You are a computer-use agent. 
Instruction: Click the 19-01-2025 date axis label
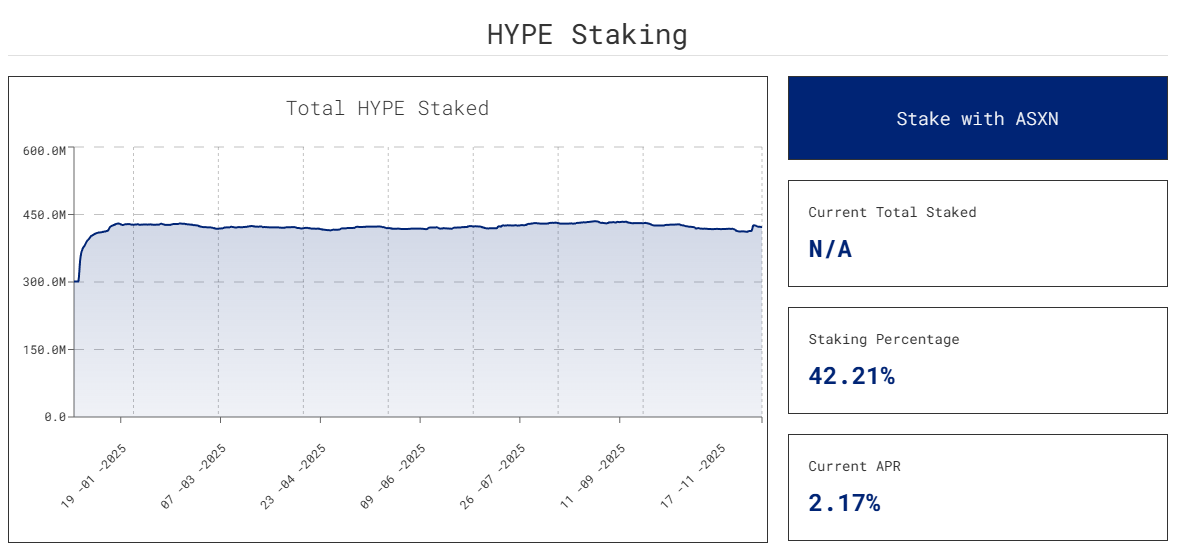[94, 477]
